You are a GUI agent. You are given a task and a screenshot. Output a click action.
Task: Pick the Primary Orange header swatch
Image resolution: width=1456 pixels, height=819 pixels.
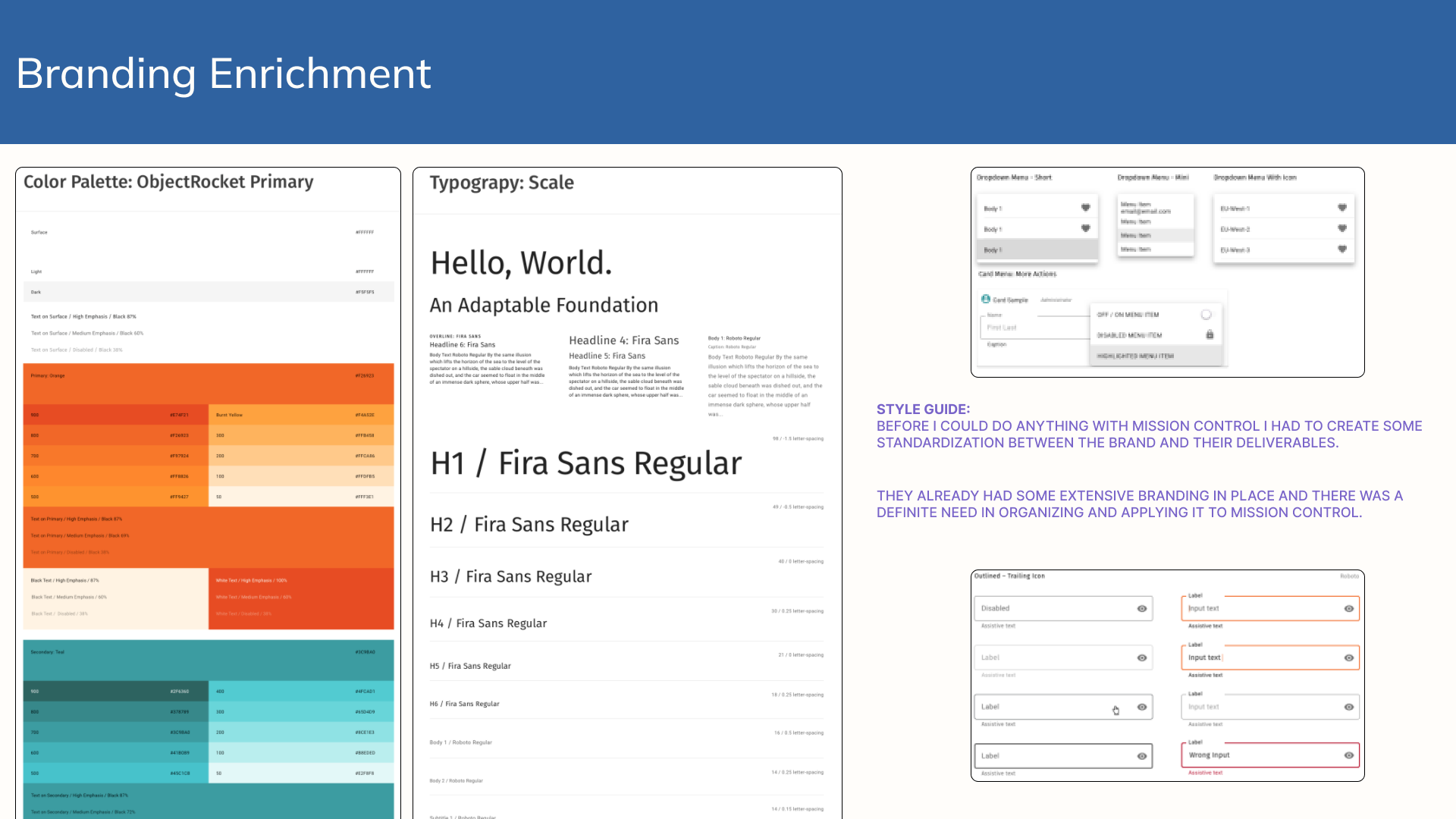click(209, 384)
